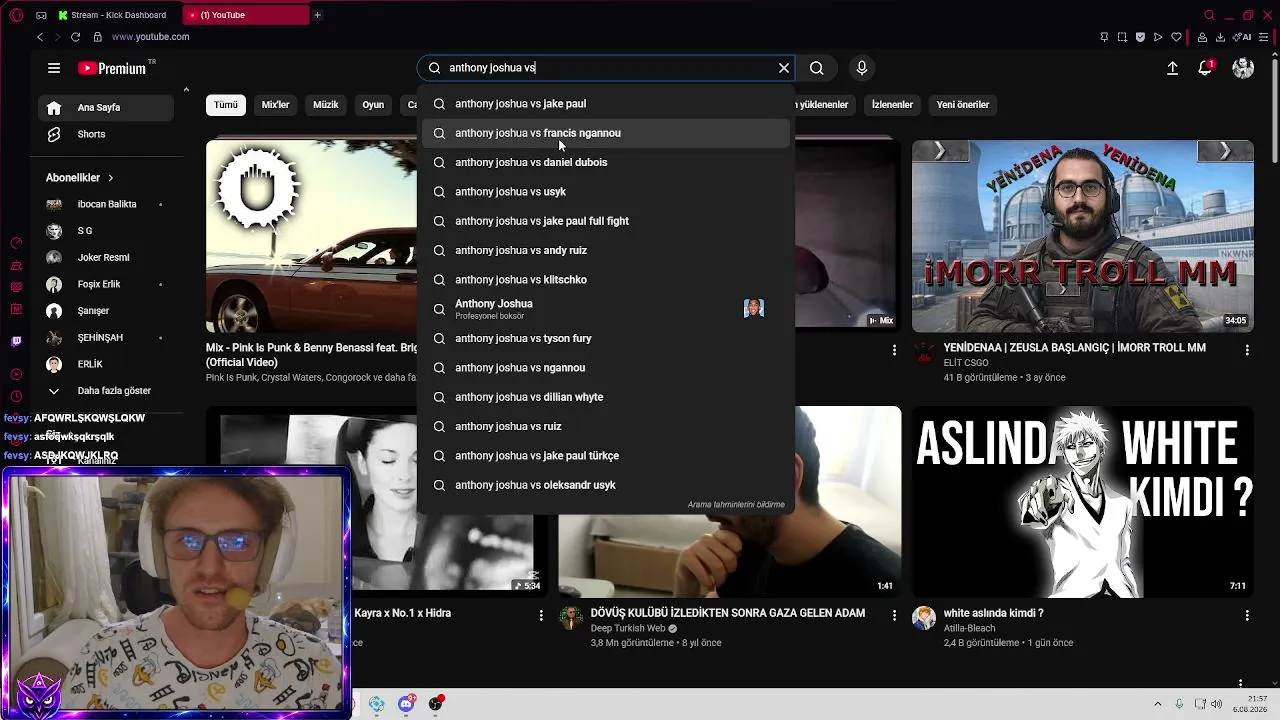This screenshot has width=1280, height=720.
Task: Add page to bookmarks heart icon
Action: [x=1176, y=37]
